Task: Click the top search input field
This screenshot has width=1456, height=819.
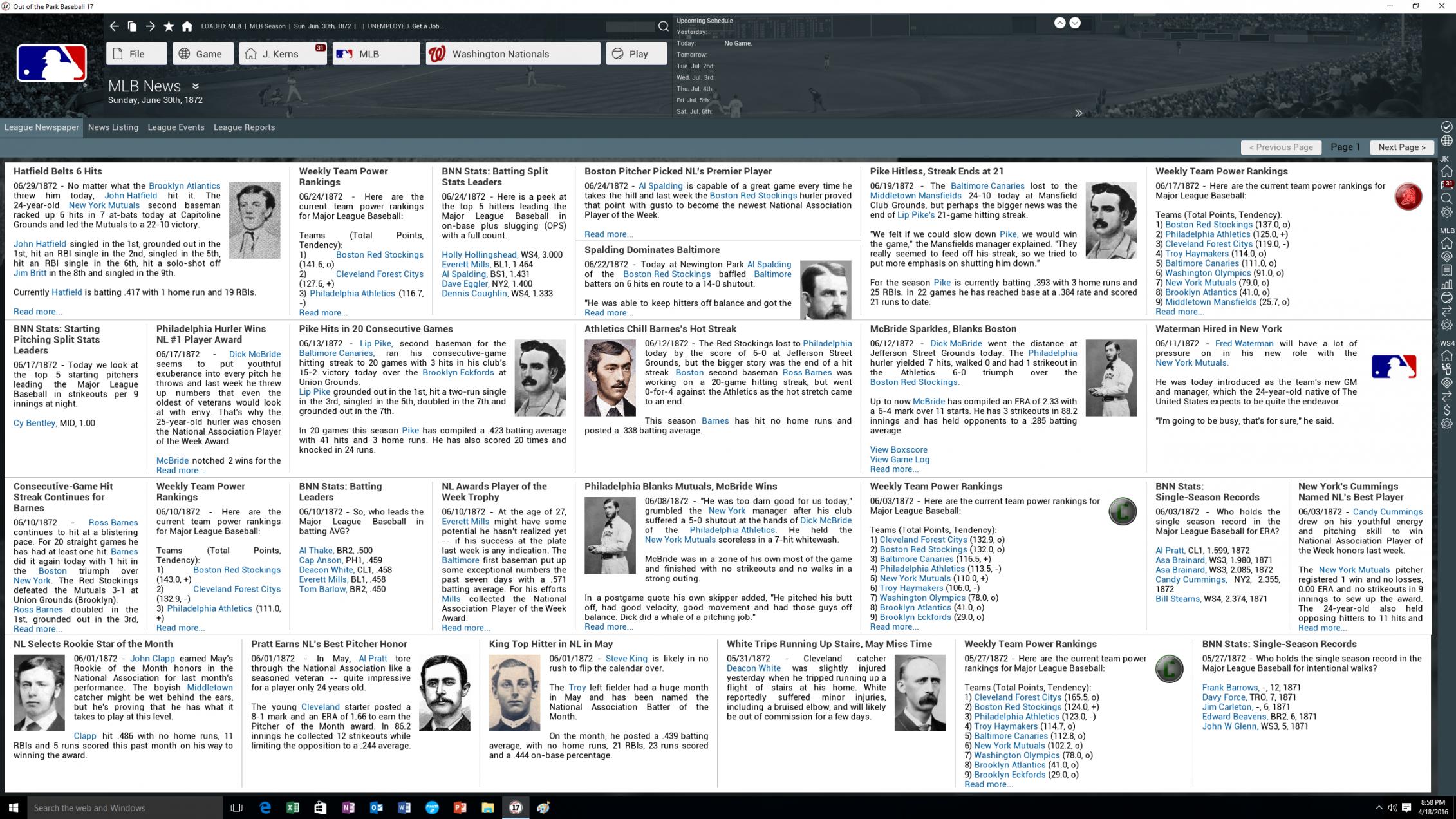Action: pos(630,26)
